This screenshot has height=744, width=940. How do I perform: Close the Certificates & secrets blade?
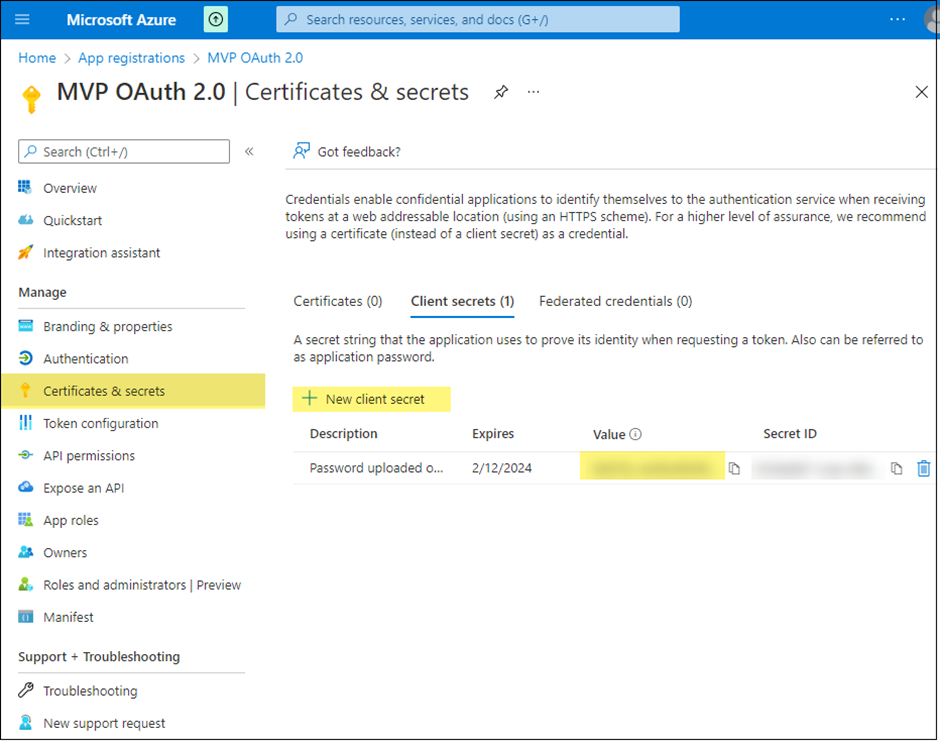click(x=921, y=92)
